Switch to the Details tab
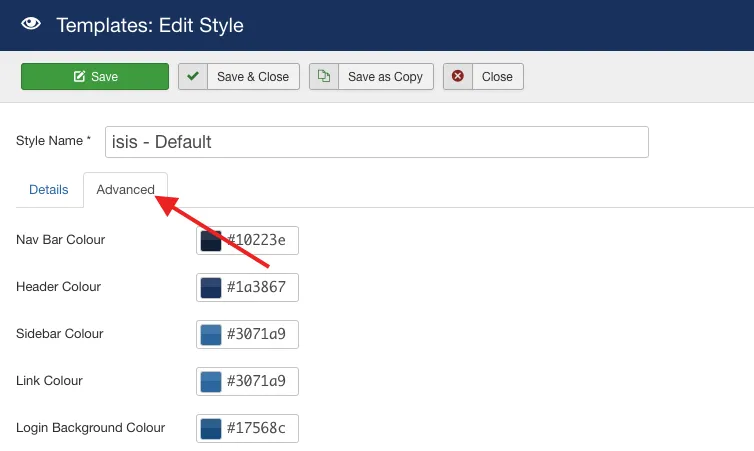The height and width of the screenshot is (451, 754). click(x=49, y=189)
